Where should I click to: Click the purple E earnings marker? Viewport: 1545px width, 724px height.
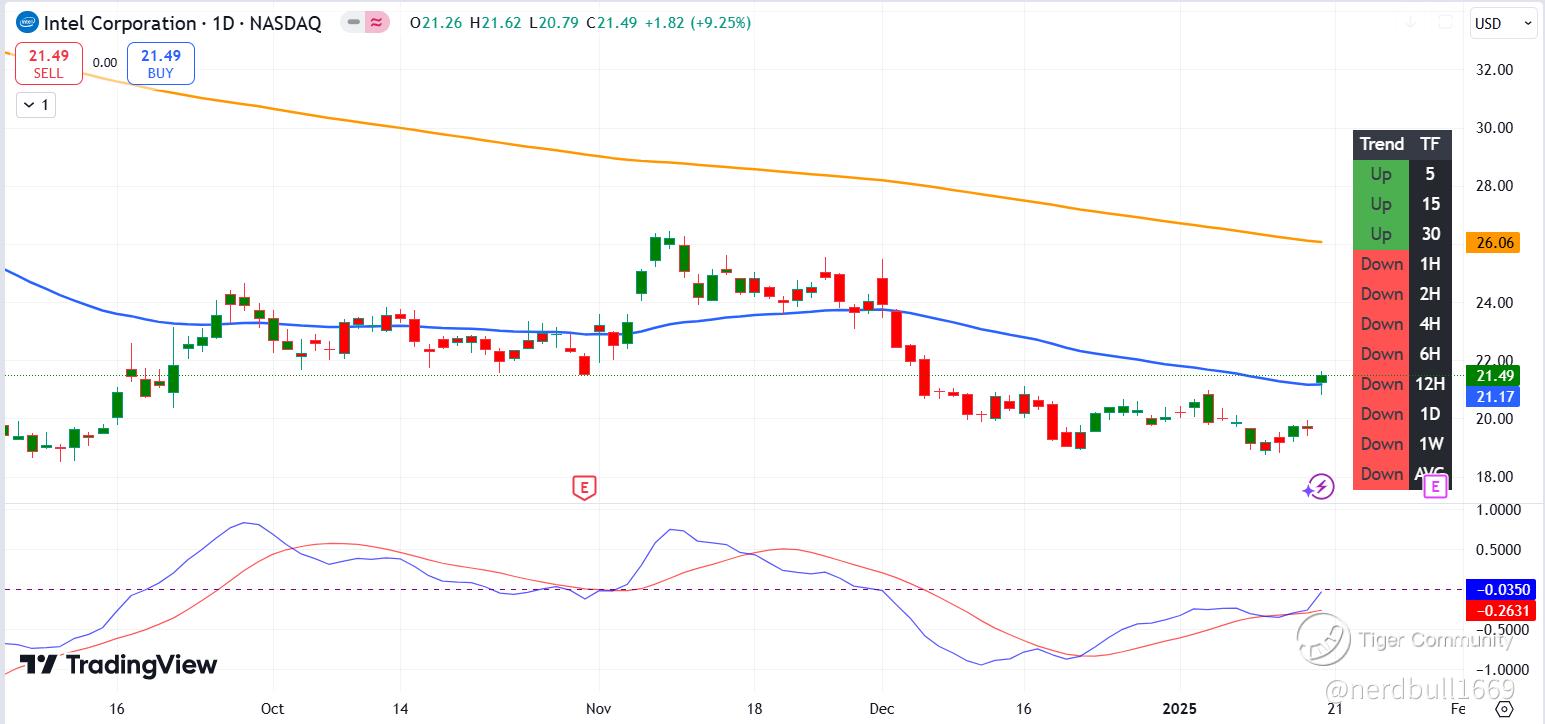[1436, 487]
